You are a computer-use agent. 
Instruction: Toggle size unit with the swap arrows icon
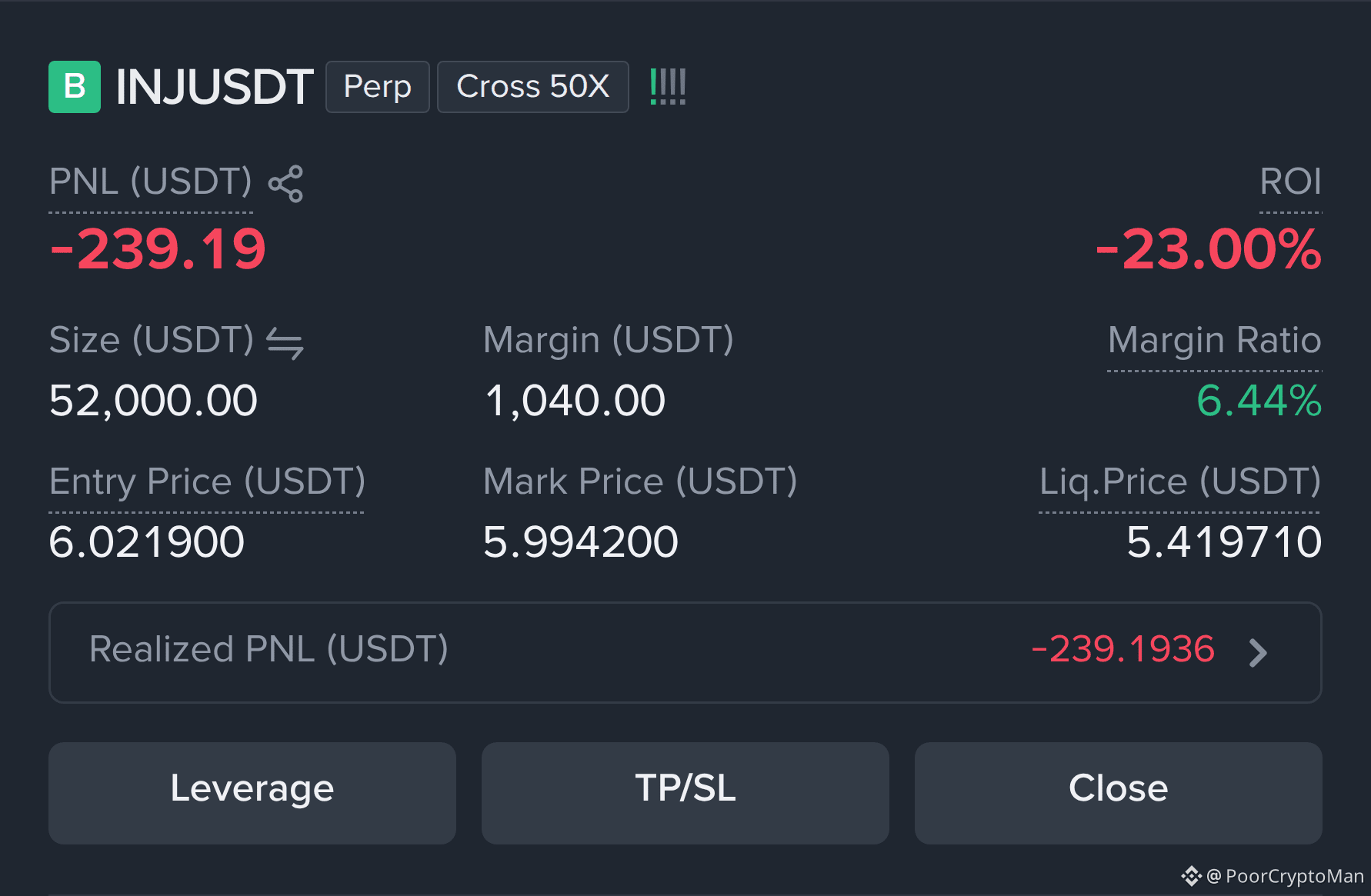[285, 343]
